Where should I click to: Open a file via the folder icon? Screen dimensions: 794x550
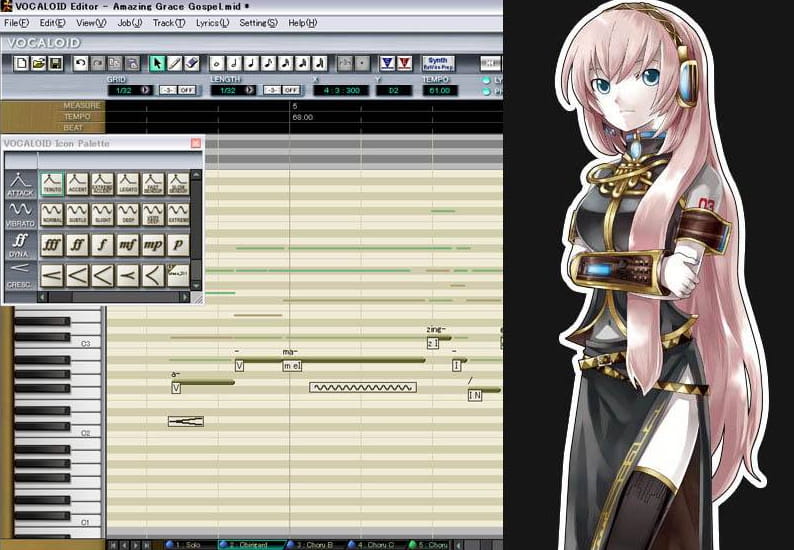click(38, 63)
